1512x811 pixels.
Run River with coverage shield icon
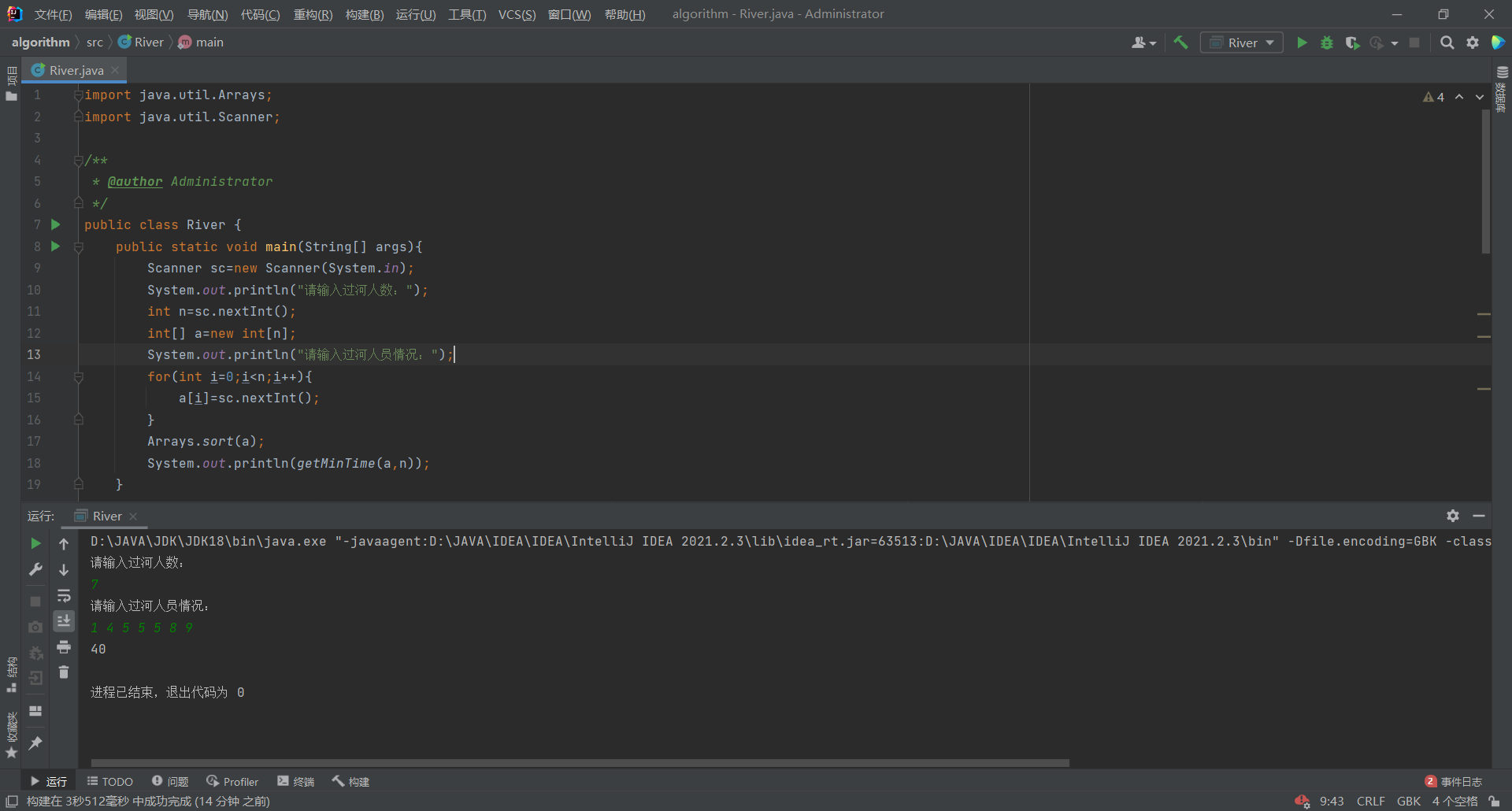tap(1352, 43)
